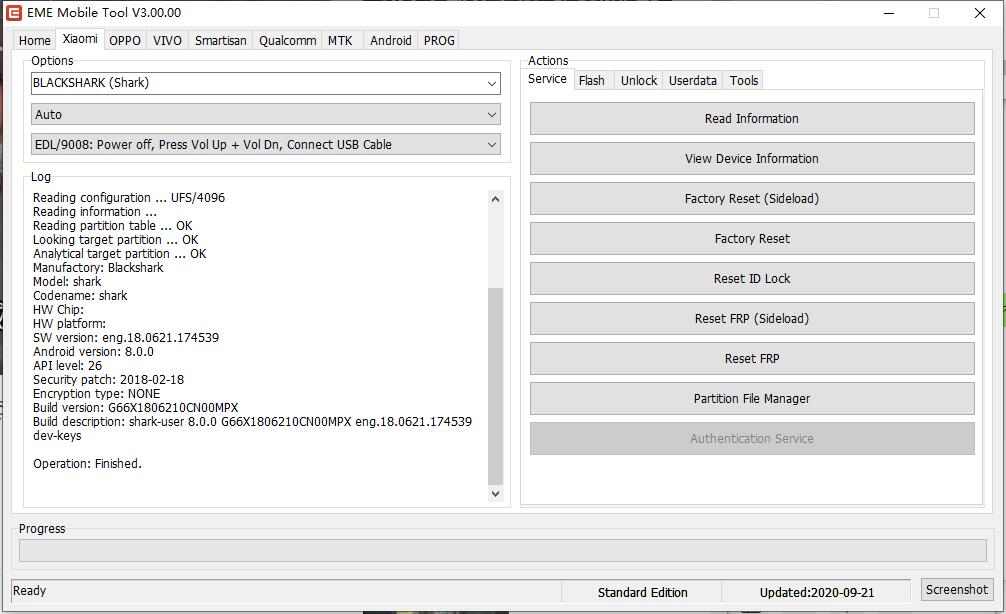The height and width of the screenshot is (614, 1006).
Task: Click the EME Mobile Tool app icon
Action: coord(13,13)
